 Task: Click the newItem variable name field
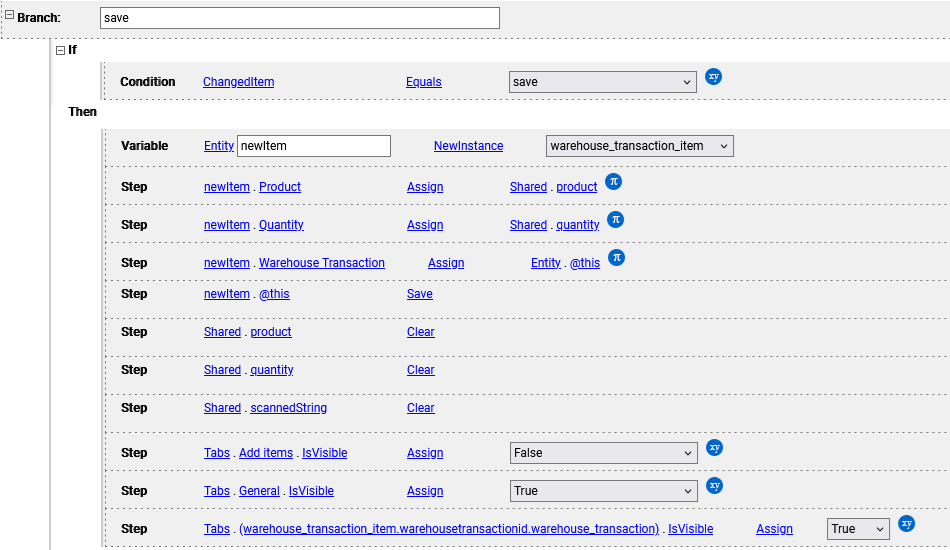tap(314, 146)
